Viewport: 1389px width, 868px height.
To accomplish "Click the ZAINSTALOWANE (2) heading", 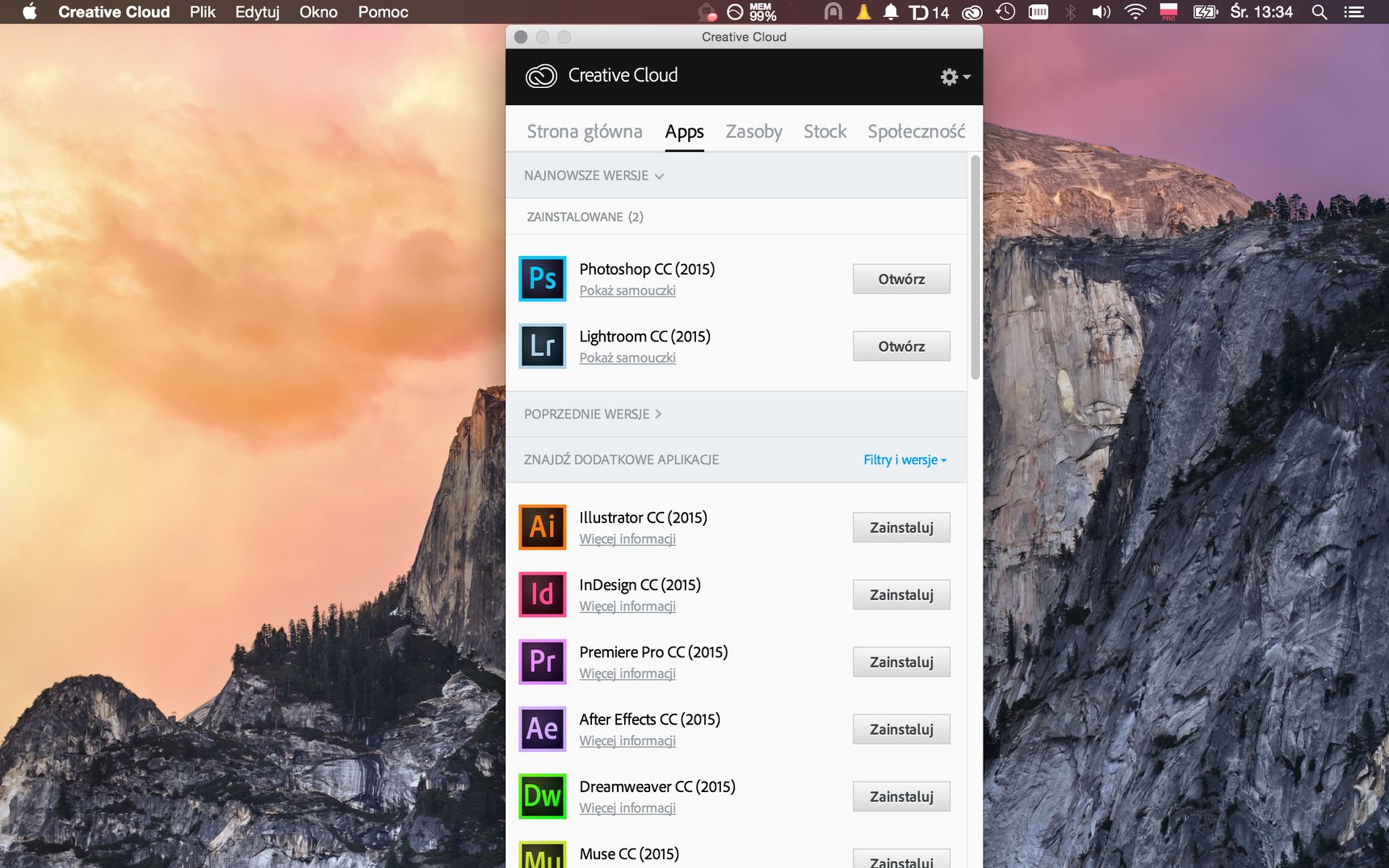I will pos(585,217).
